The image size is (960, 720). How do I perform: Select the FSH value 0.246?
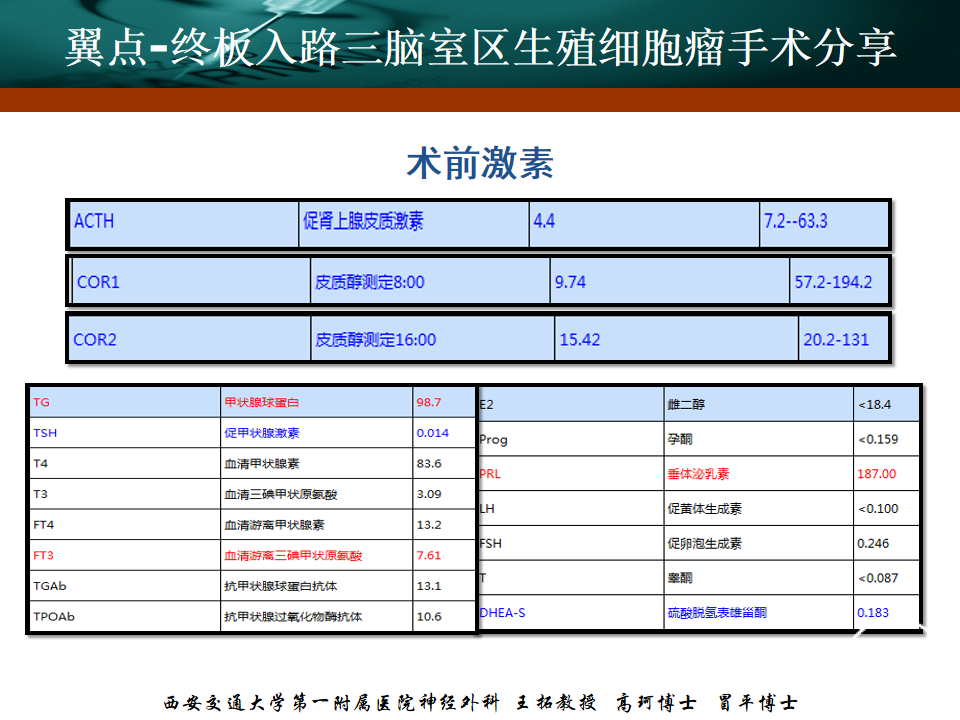point(873,543)
